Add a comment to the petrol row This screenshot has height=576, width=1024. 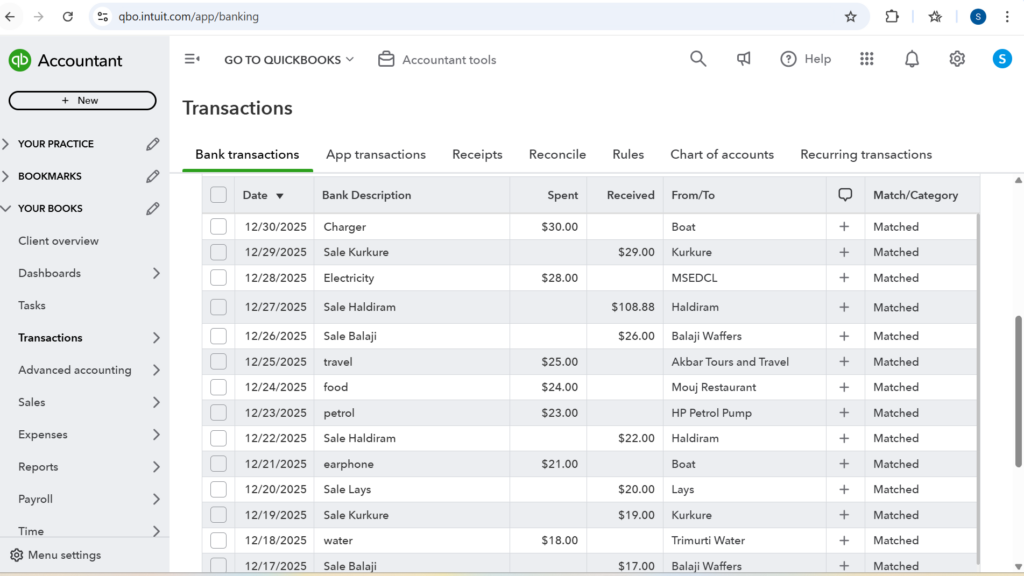(844, 413)
